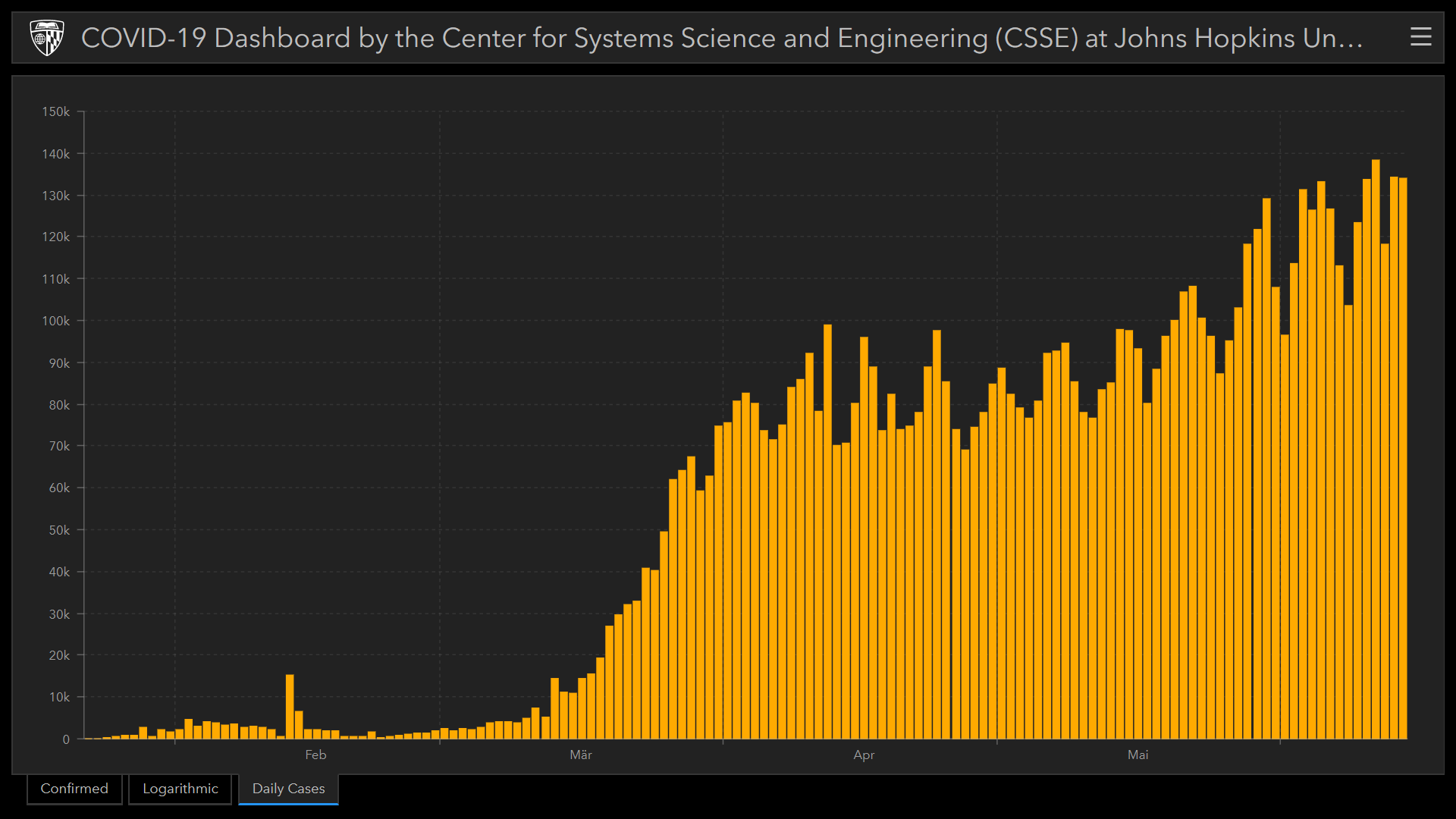
Task: Click the Mär label on x-axis
Action: coord(581,755)
